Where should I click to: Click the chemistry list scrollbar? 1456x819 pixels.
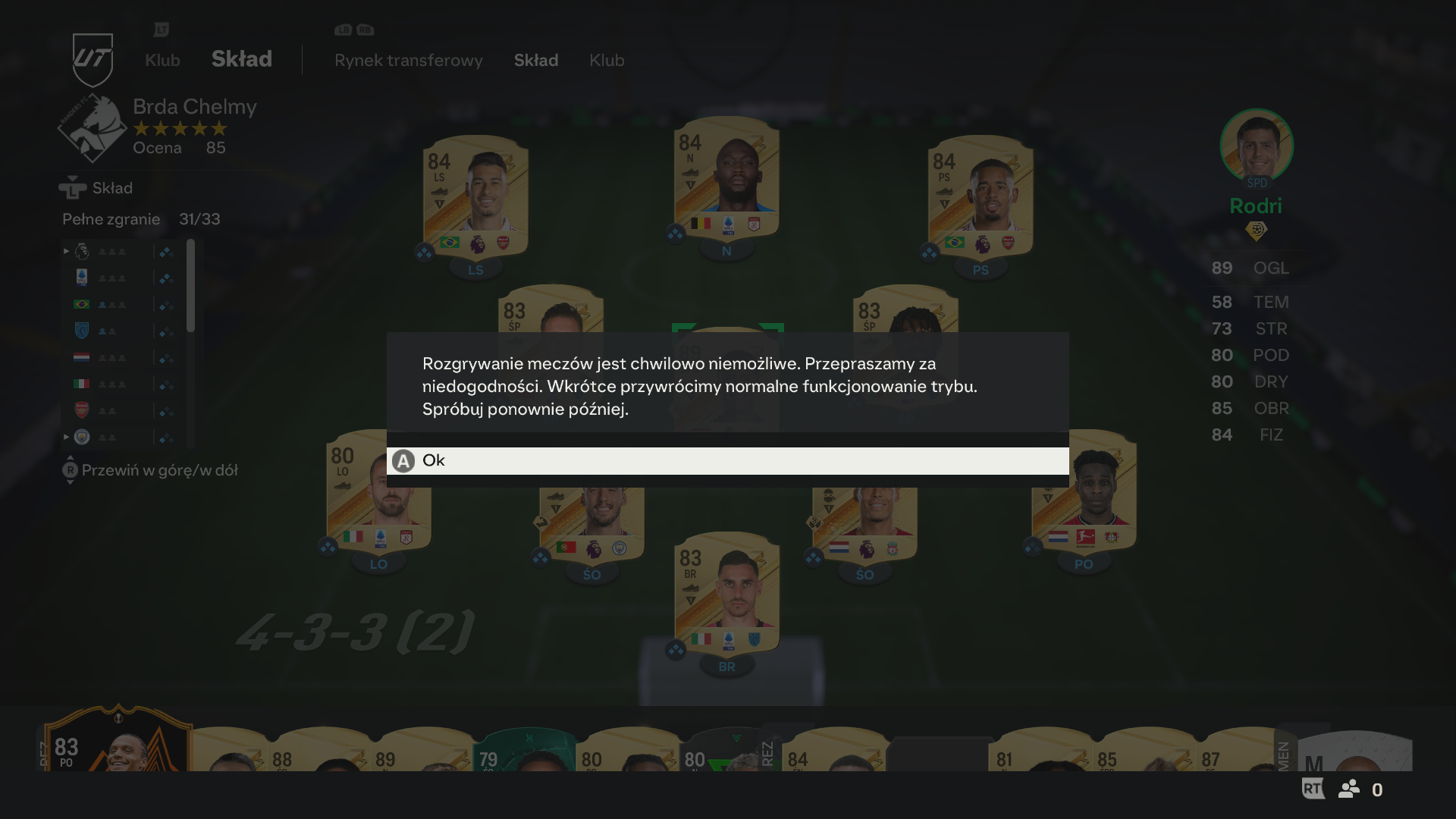(x=191, y=286)
